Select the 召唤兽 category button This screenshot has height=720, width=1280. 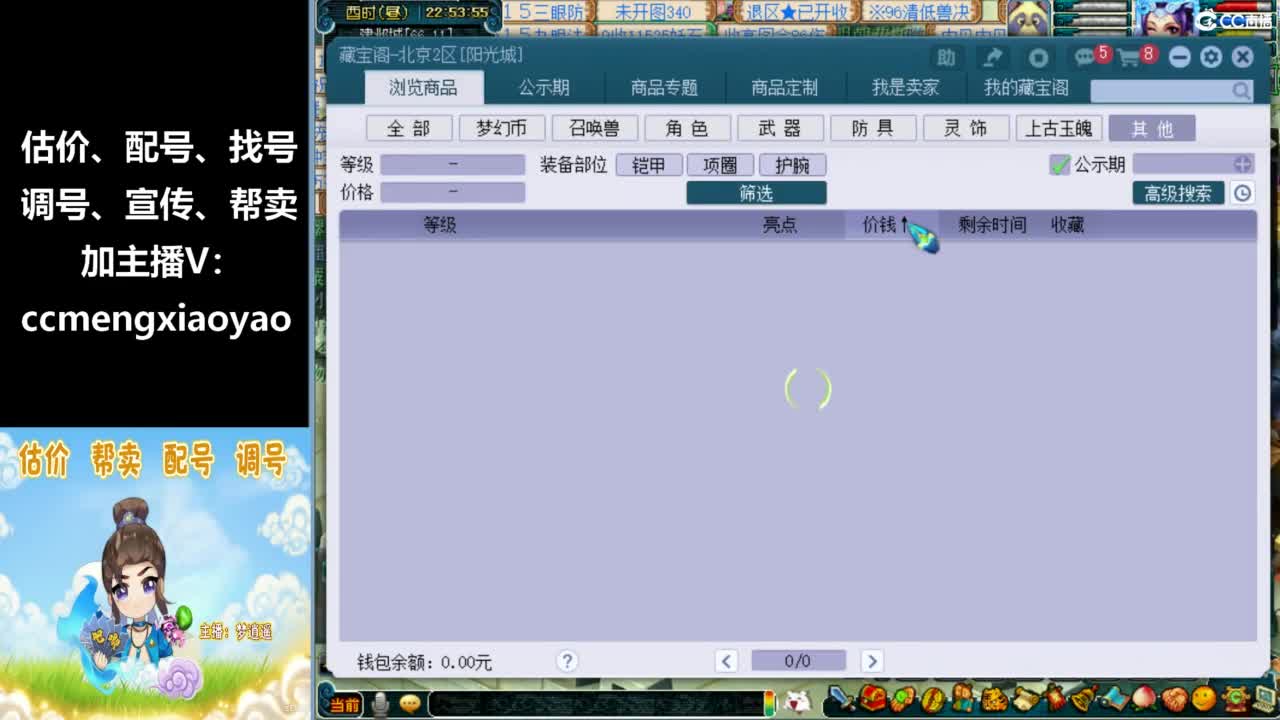595,129
